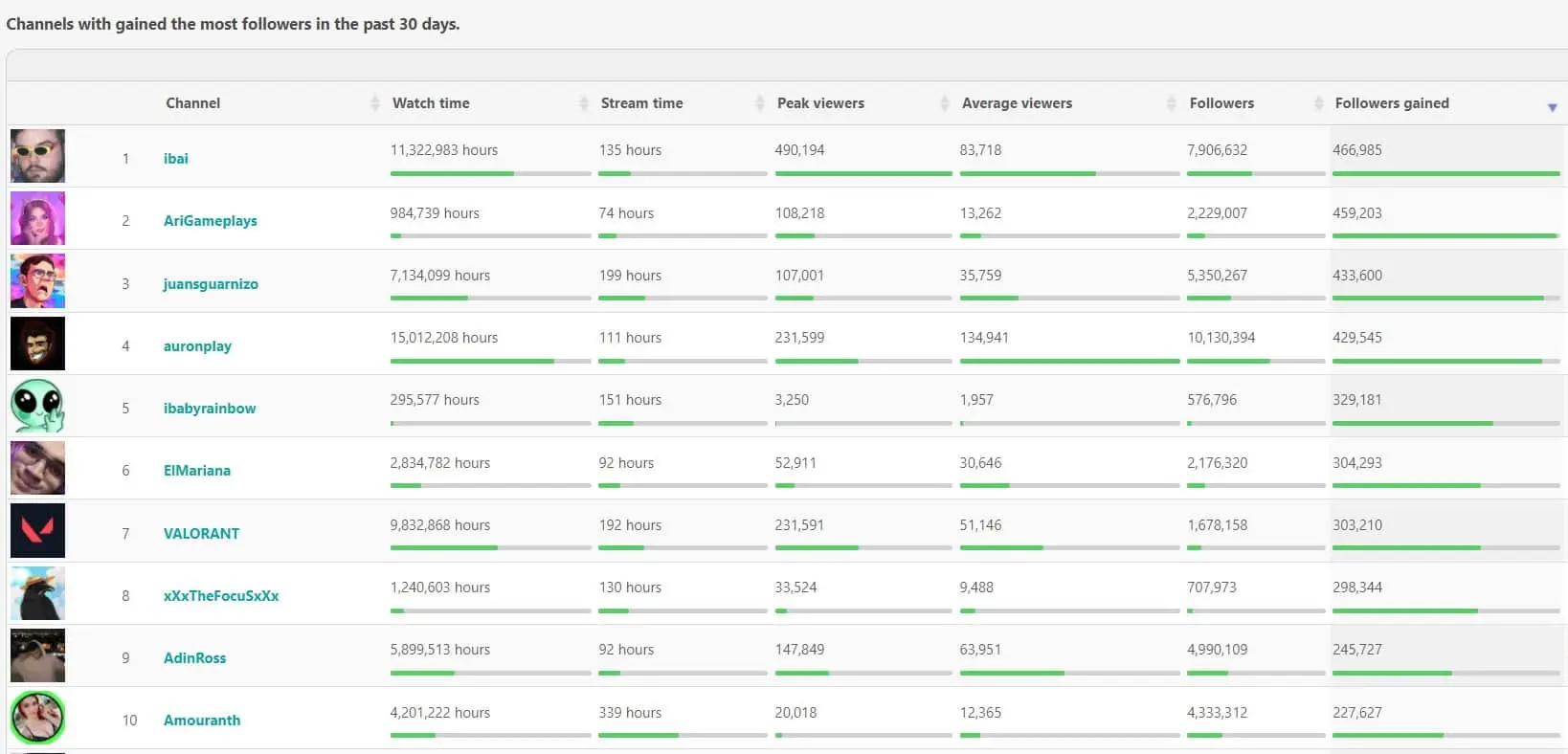Visit the auronplay channel link
The height and width of the screenshot is (754, 1568).
tap(197, 345)
